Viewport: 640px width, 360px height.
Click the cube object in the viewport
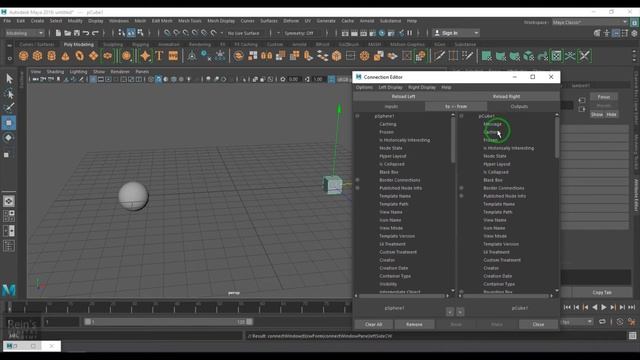pos(333,185)
